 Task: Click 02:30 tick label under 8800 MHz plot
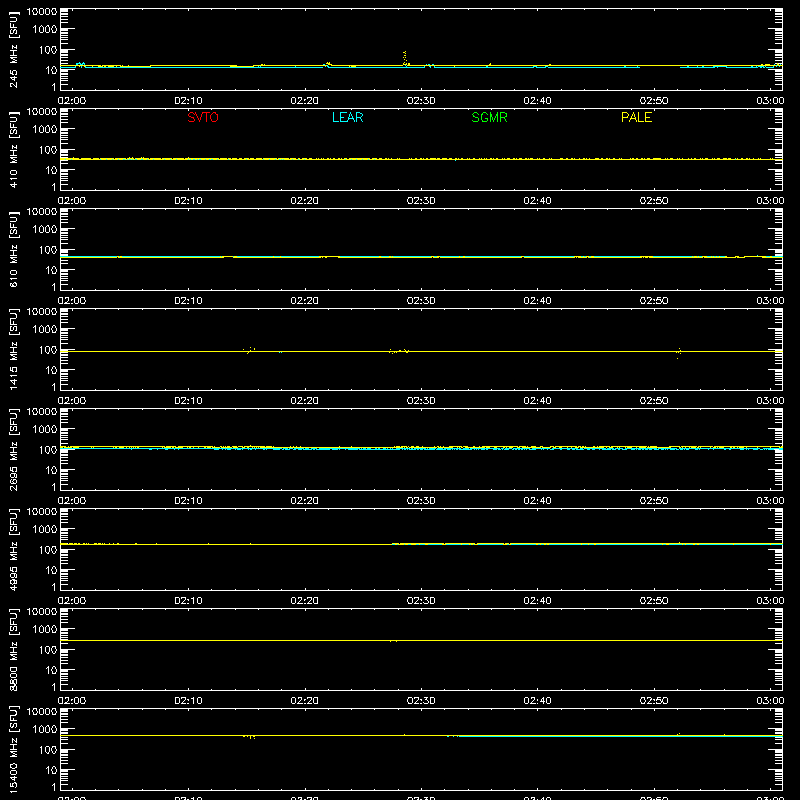(x=421, y=701)
